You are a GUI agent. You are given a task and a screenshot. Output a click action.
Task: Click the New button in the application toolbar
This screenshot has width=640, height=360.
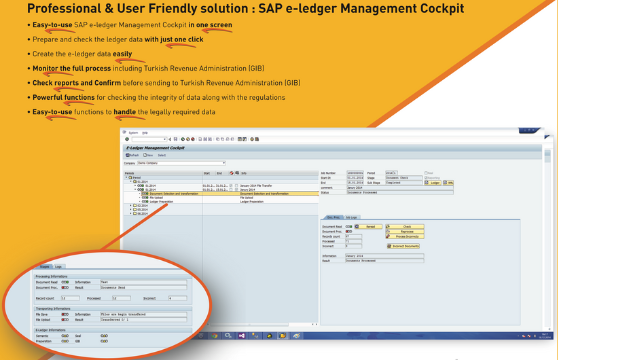point(148,155)
